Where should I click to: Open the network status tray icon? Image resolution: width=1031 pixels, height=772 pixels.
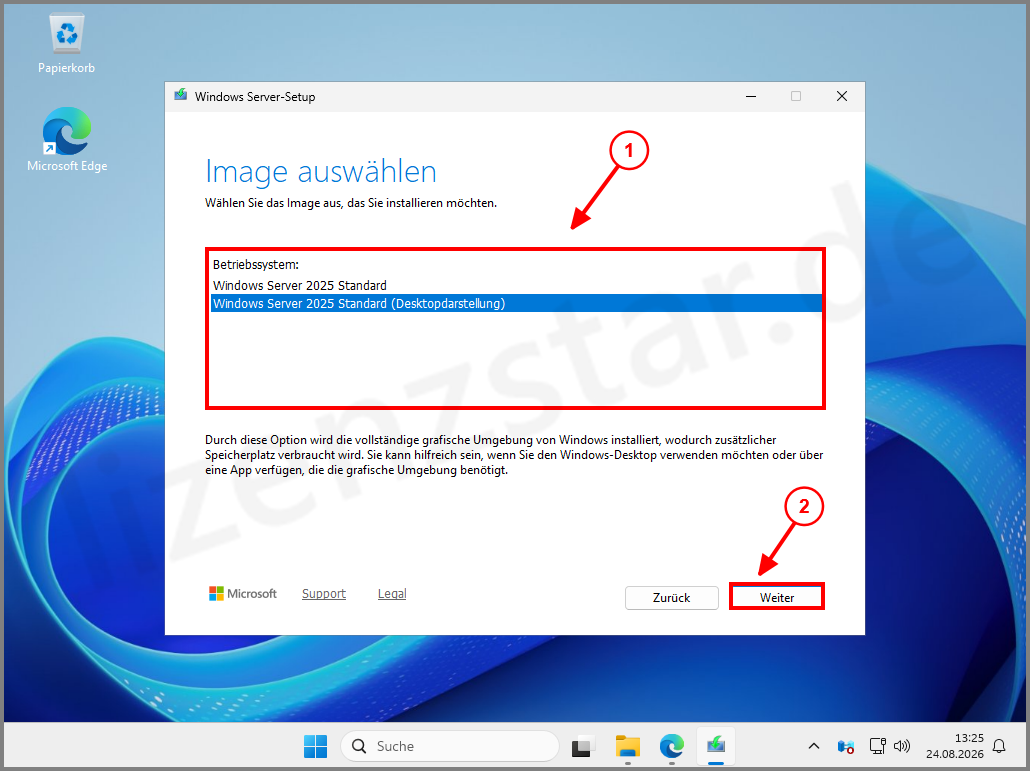tap(877, 746)
